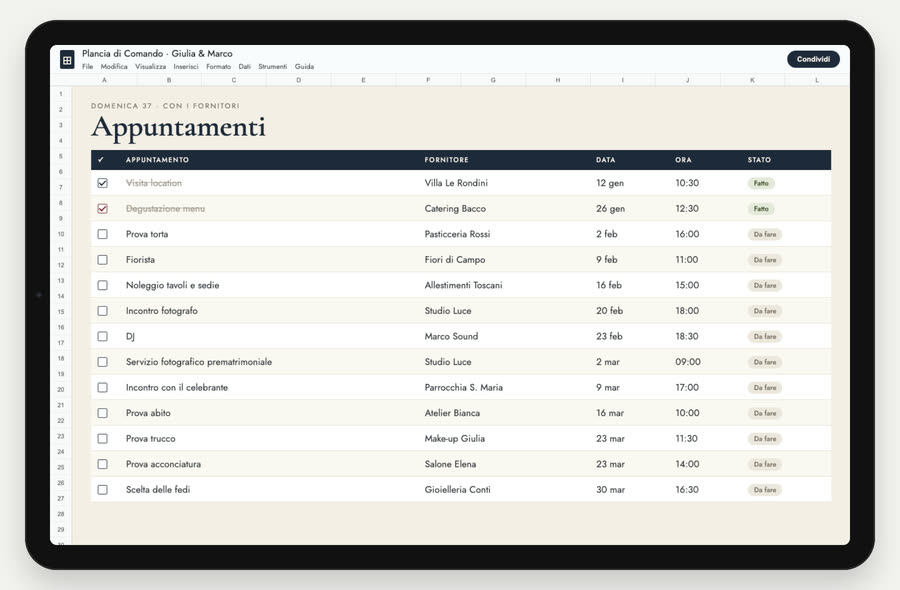Click the spreadsheet app grid icon
This screenshot has height=590, width=900.
click(67, 59)
